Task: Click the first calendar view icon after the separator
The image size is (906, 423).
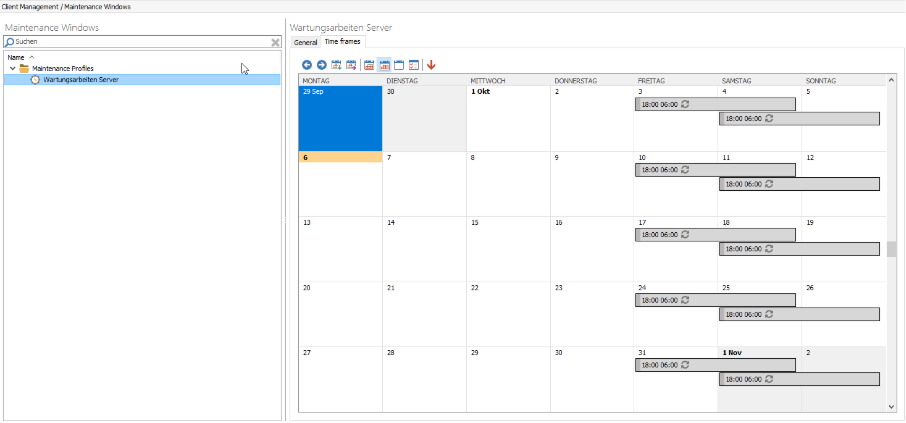Action: pos(369,65)
